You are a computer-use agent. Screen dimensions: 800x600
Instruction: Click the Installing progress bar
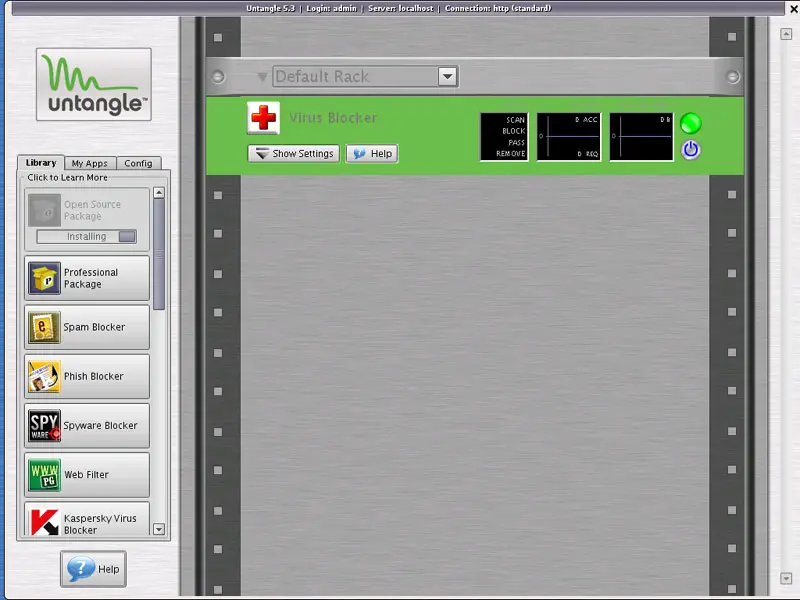click(x=86, y=237)
